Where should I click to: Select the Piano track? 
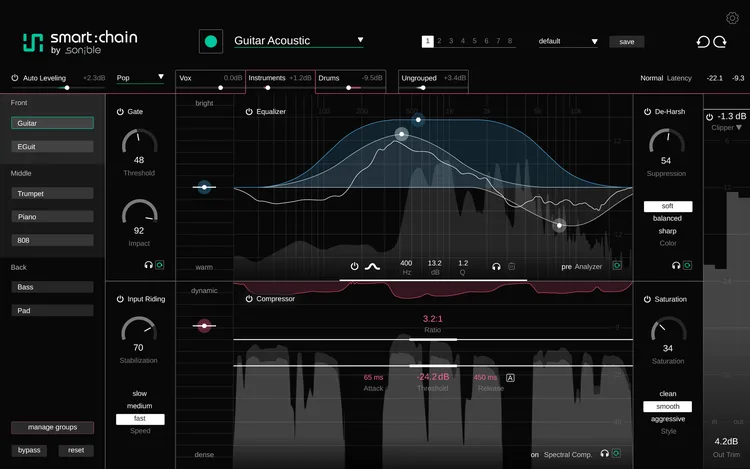[52, 217]
